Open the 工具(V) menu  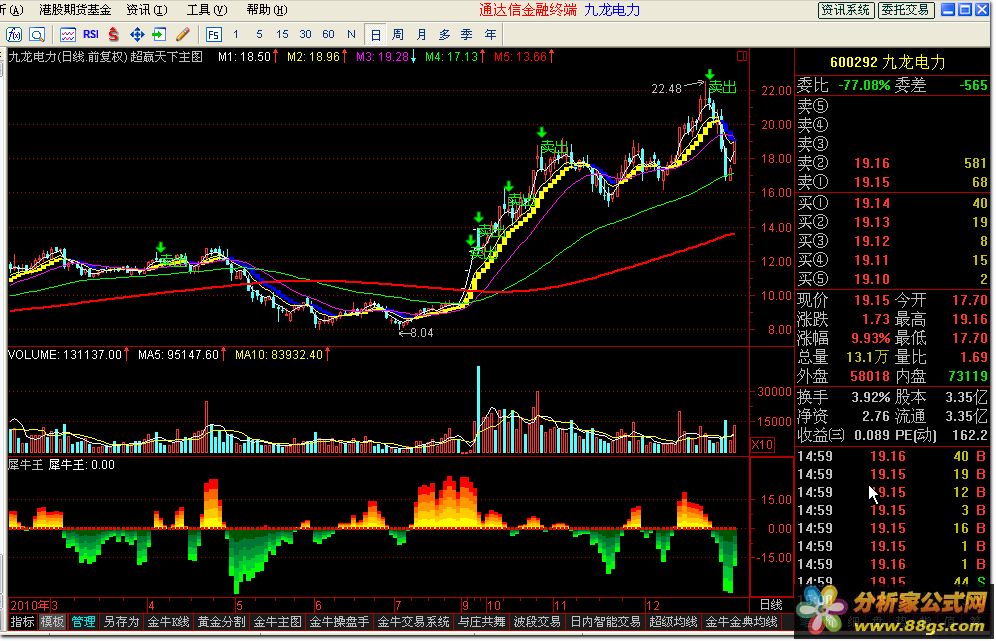206,10
